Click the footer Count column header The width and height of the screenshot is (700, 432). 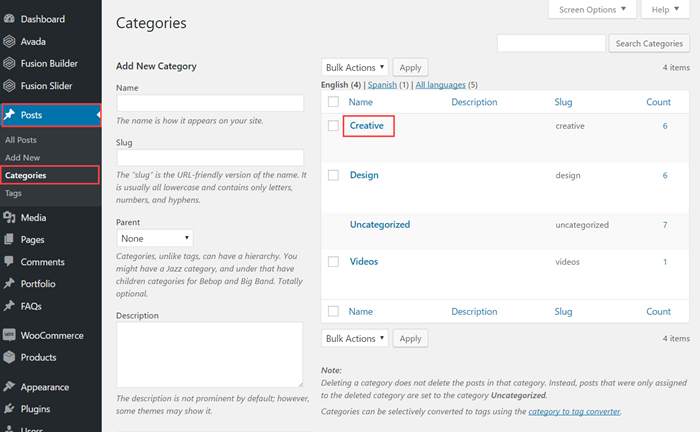[x=658, y=311]
